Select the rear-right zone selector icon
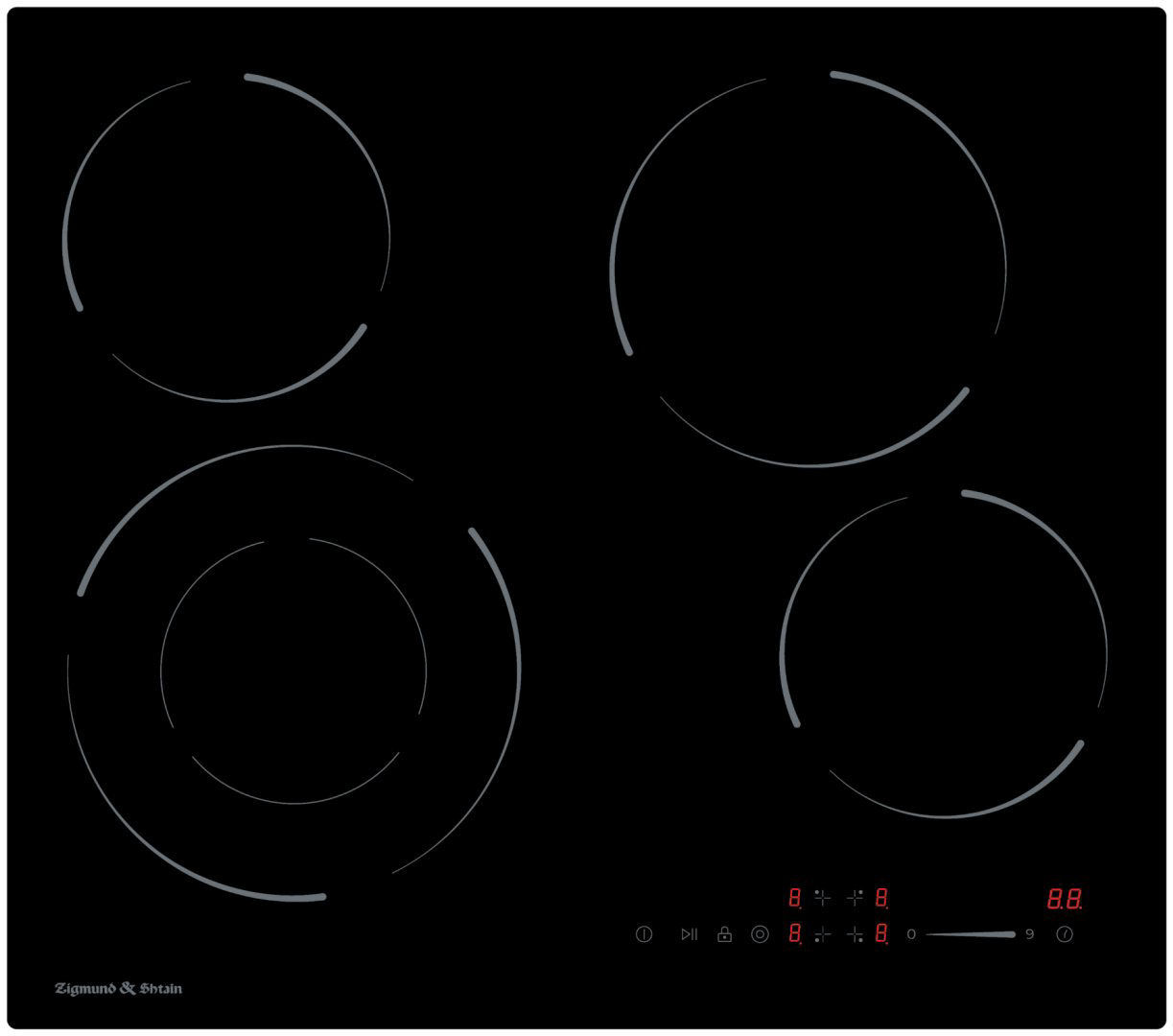1173x1036 pixels. (x=855, y=899)
